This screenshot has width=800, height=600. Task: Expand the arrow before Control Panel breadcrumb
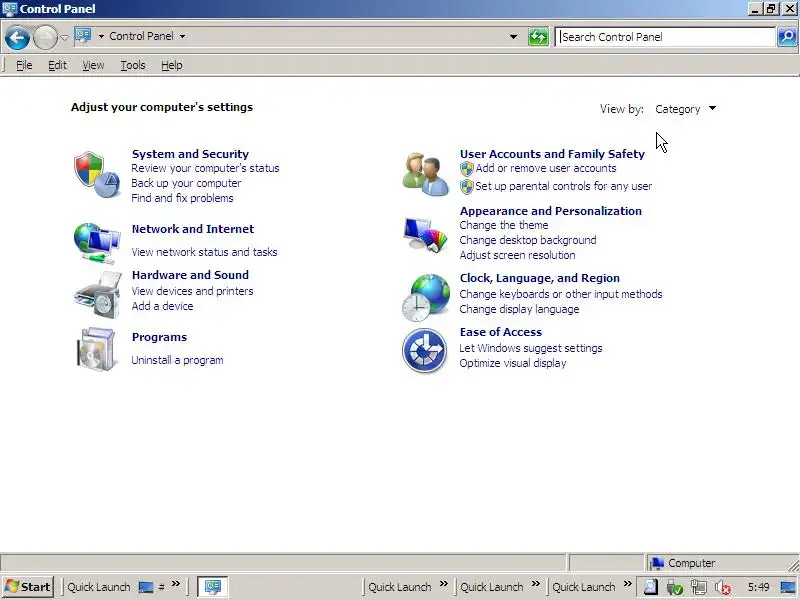tap(101, 36)
